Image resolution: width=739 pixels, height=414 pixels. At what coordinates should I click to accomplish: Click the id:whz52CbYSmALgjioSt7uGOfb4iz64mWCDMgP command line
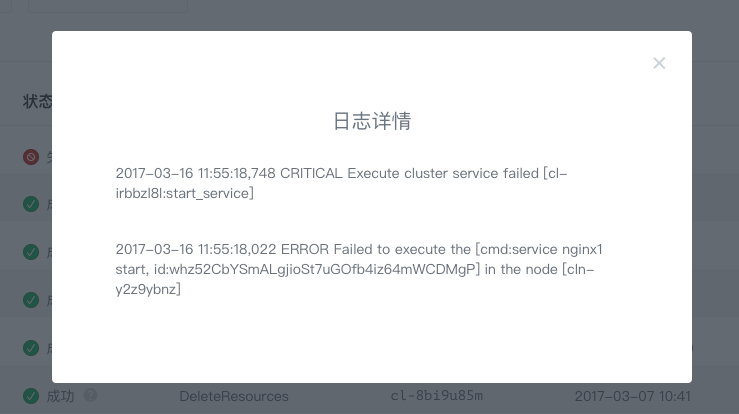(x=317, y=269)
